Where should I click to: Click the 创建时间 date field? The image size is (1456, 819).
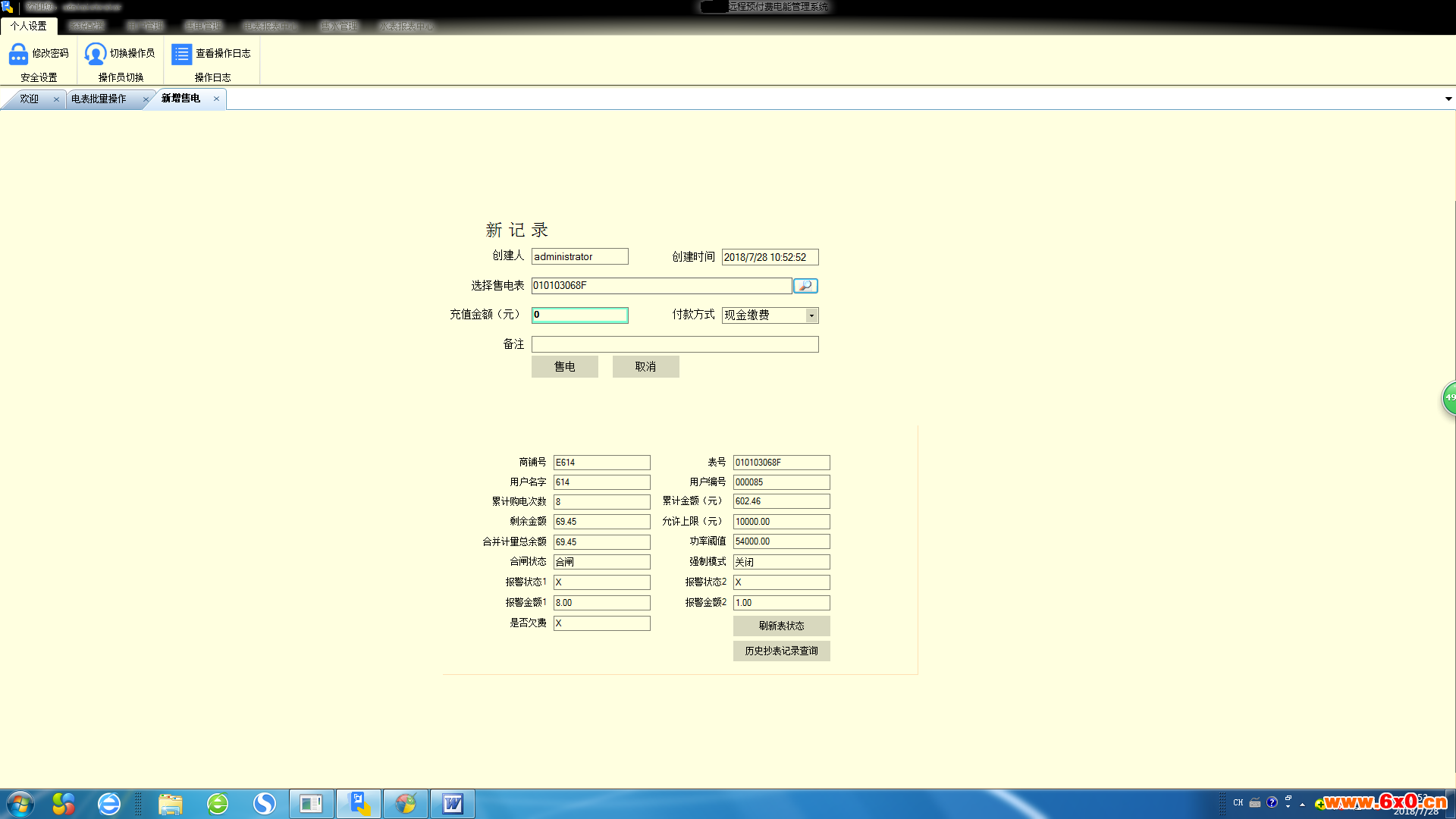770,258
